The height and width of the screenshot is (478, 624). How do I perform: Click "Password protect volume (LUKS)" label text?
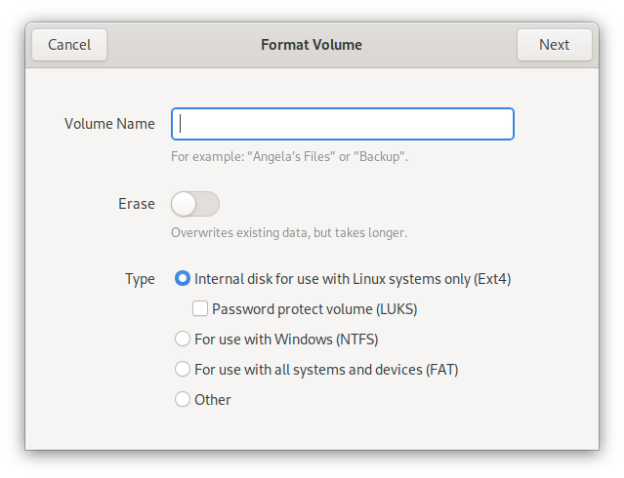coord(314,309)
